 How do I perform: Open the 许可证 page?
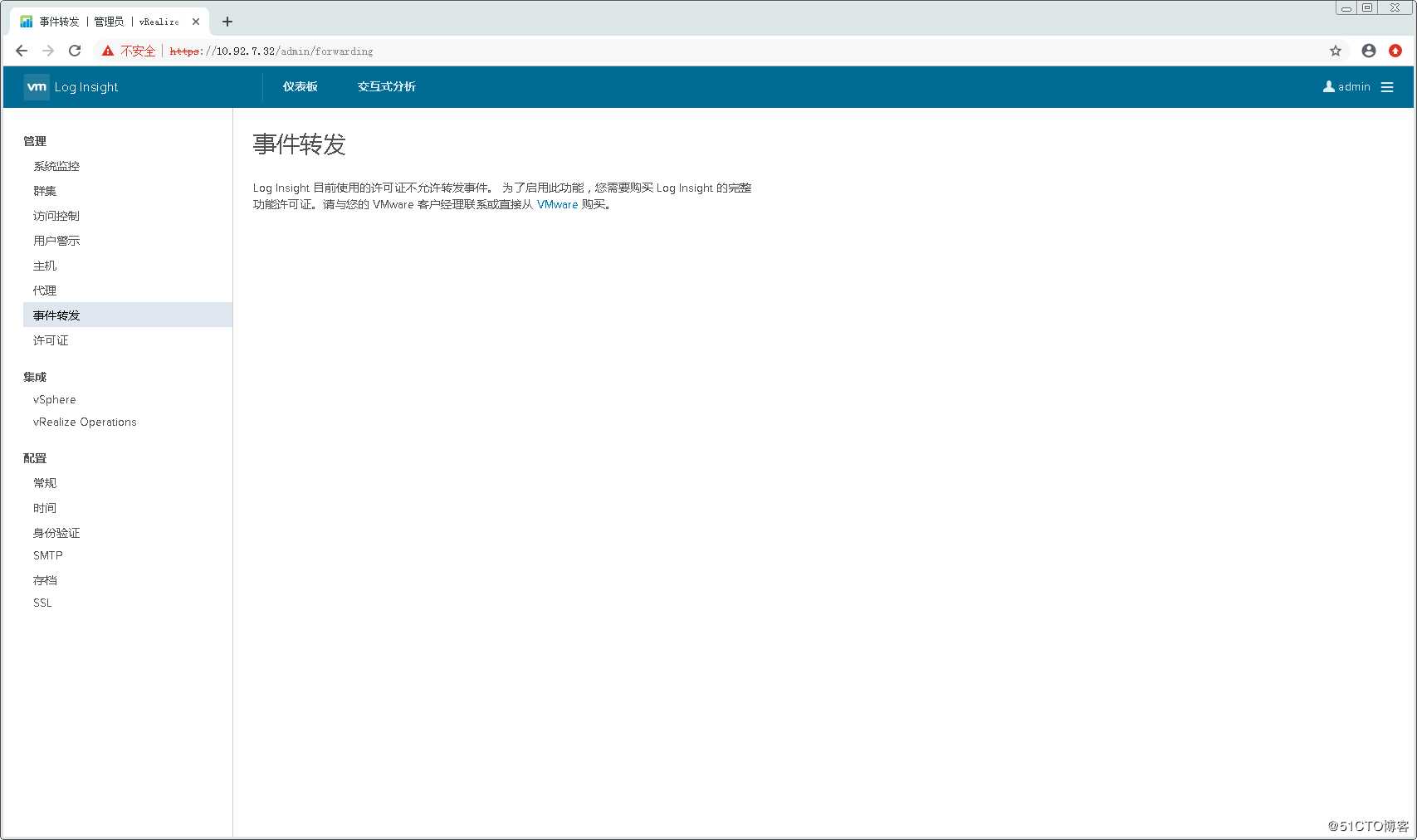tap(51, 340)
